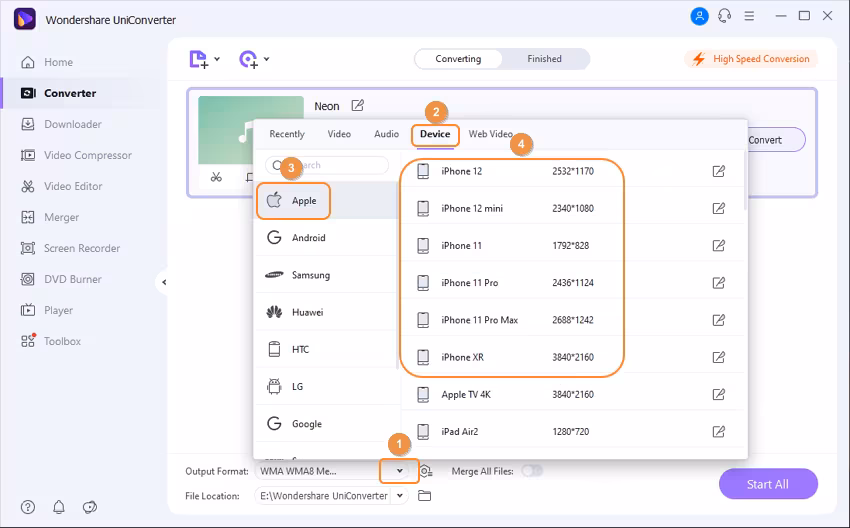Open Video Compressor tool
This screenshot has height=528, width=850.
(76, 155)
